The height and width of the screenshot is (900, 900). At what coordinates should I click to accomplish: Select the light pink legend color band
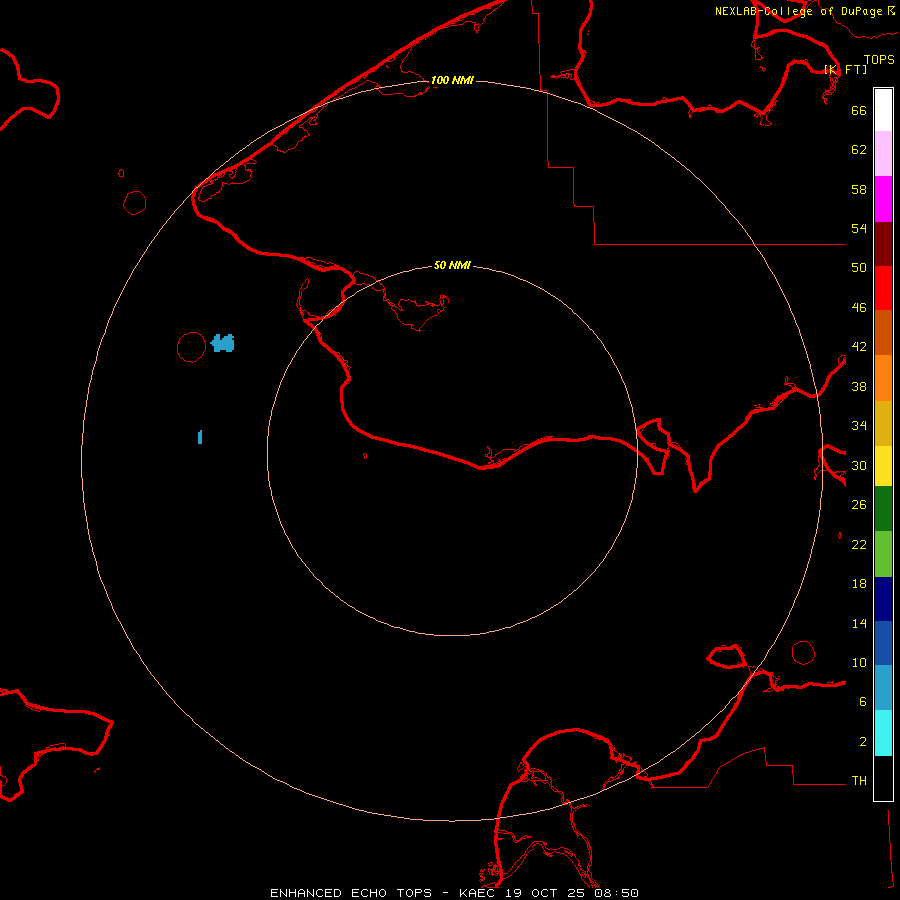pyautogui.click(x=883, y=154)
